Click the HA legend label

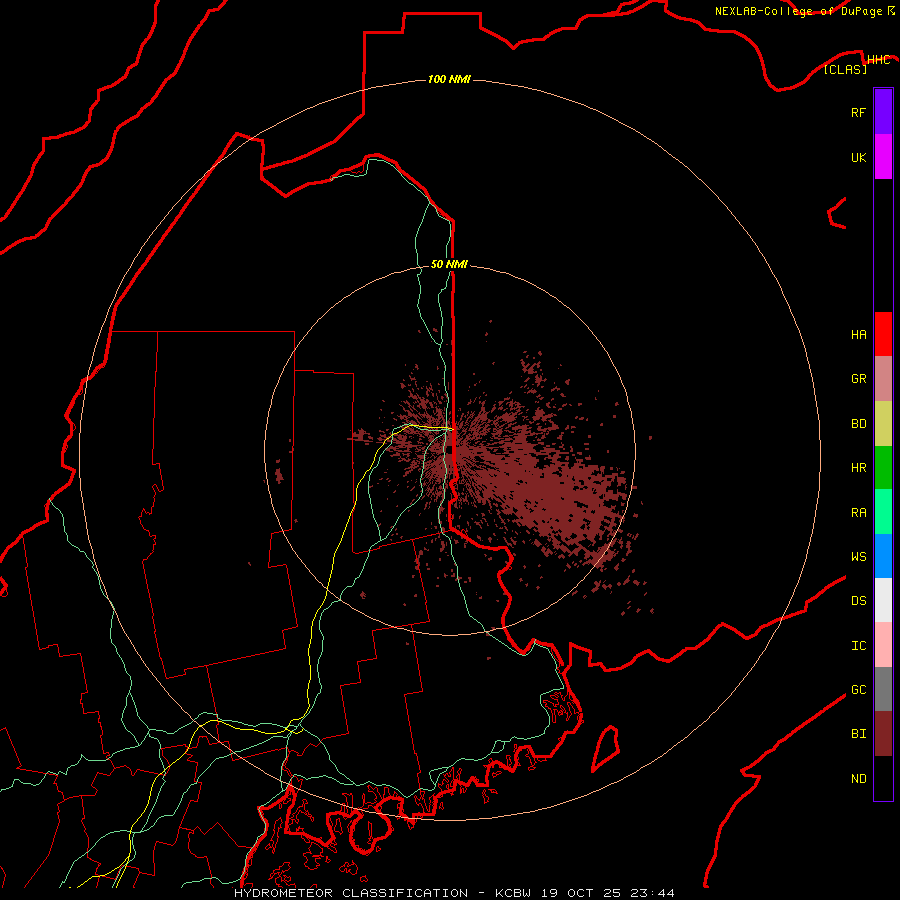[x=858, y=334]
